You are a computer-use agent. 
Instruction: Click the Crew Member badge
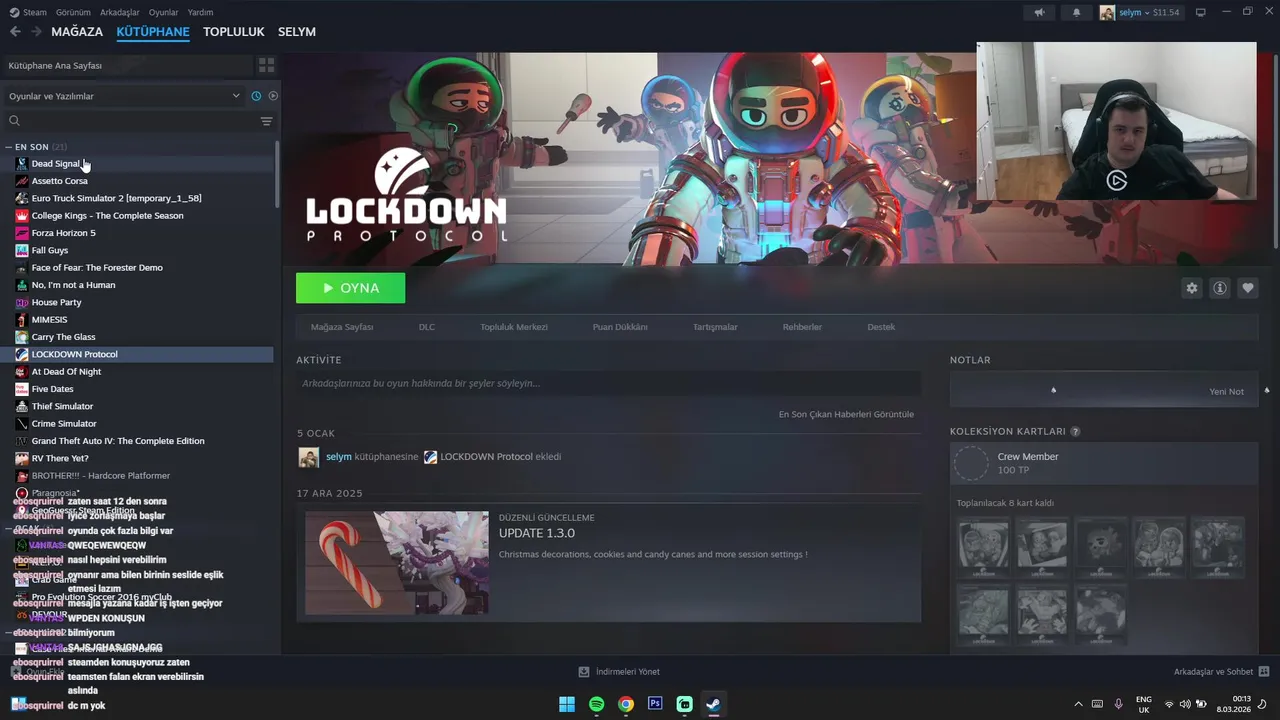[x=1104, y=463]
